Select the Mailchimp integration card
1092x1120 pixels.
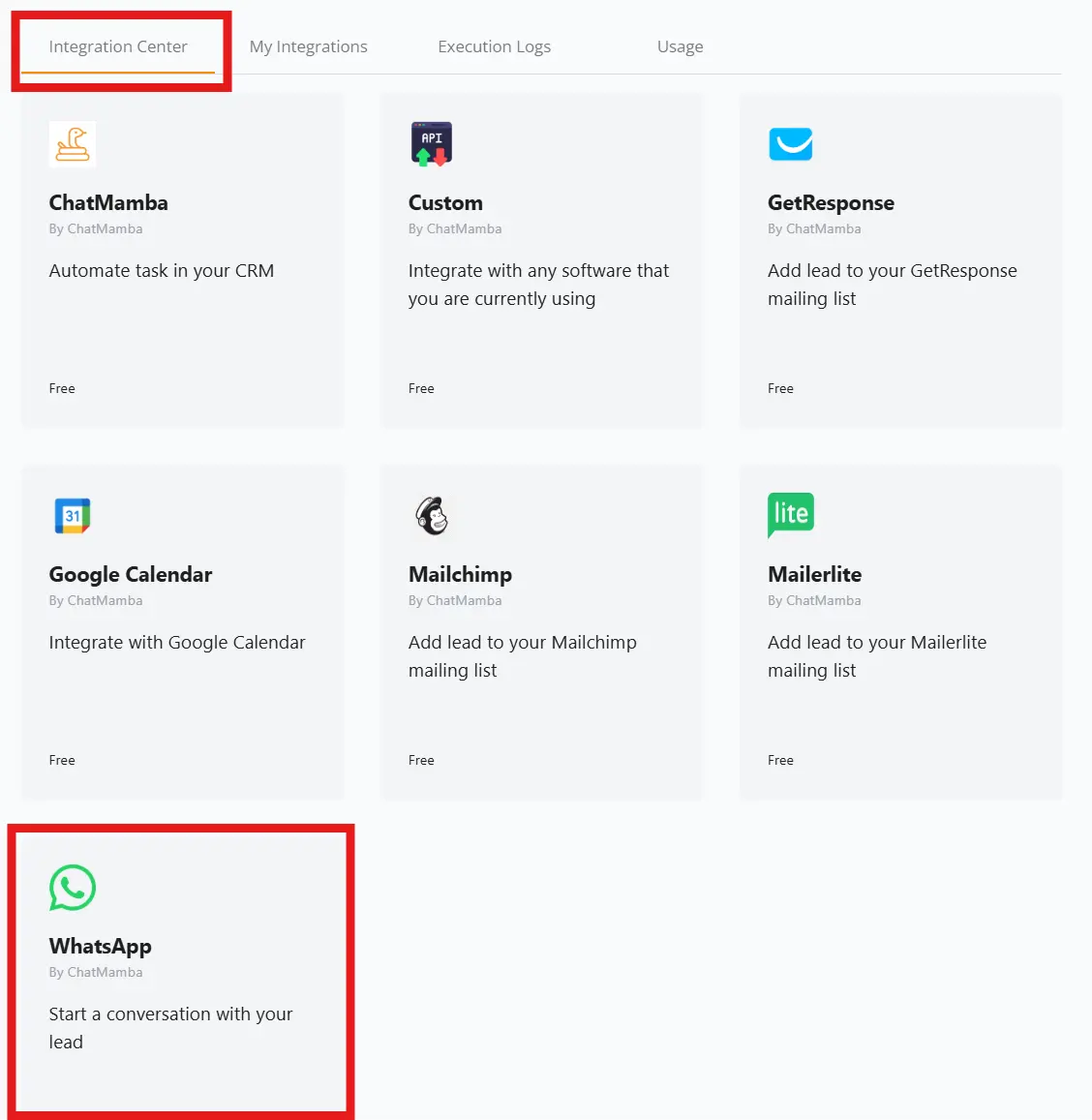(541, 634)
